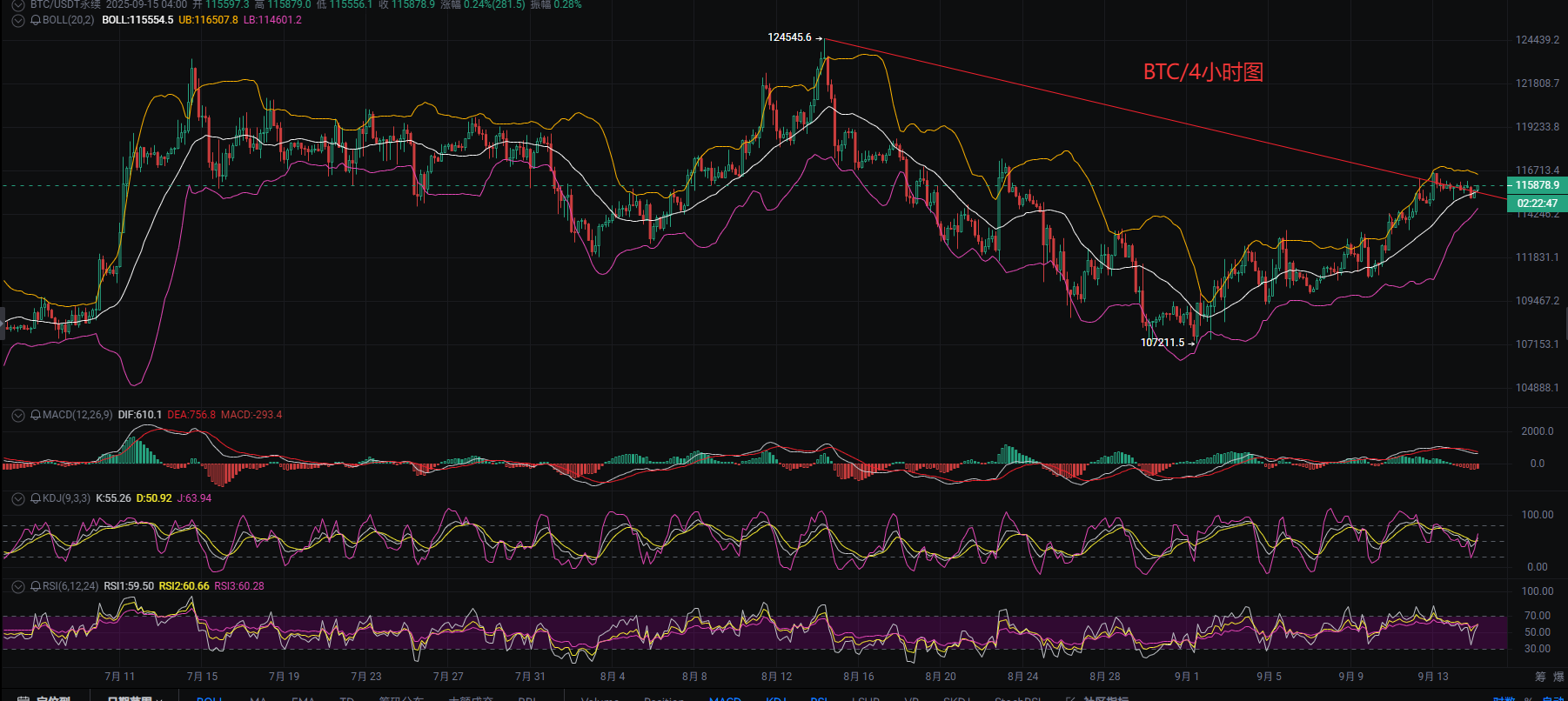Open the 日期范围 date range dropdown
The width and height of the screenshot is (1568, 701).
[134, 698]
